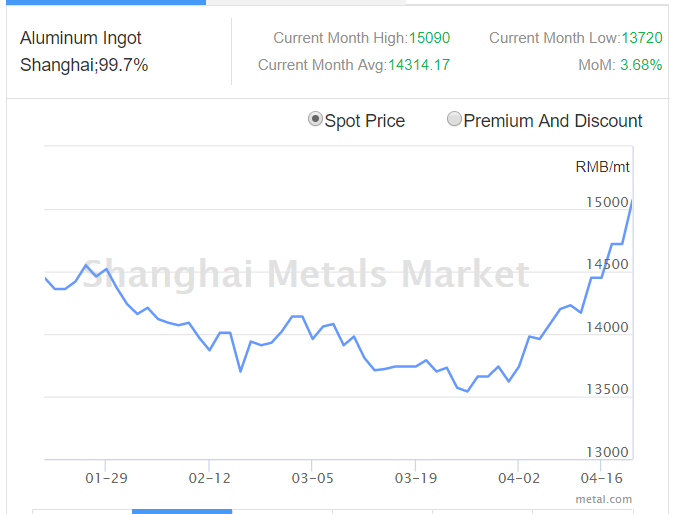Click the highlighted blue tab below the chart
Image resolution: width=675 pixels, height=514 pixels.
181,511
